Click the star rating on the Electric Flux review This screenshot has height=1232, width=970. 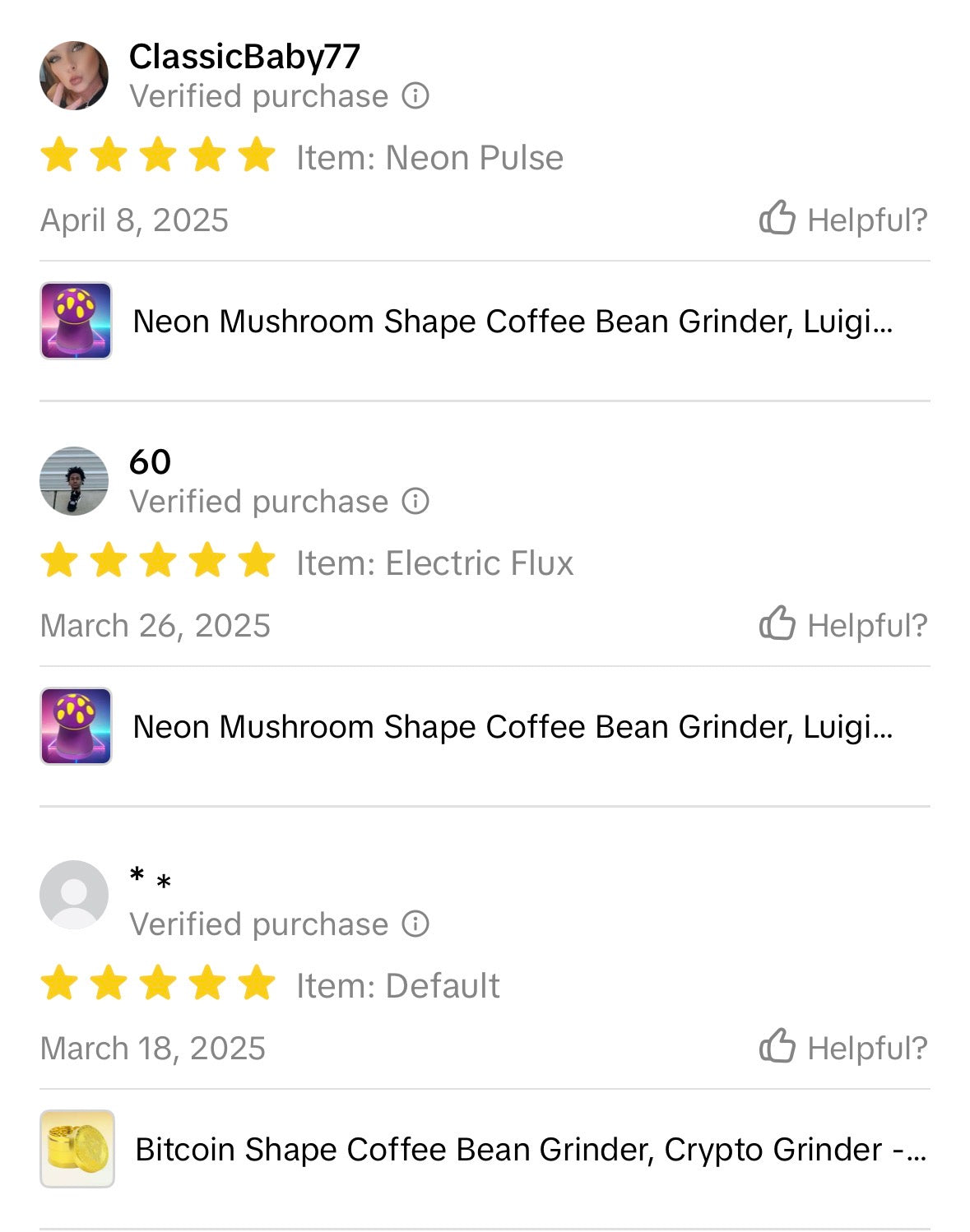(158, 562)
